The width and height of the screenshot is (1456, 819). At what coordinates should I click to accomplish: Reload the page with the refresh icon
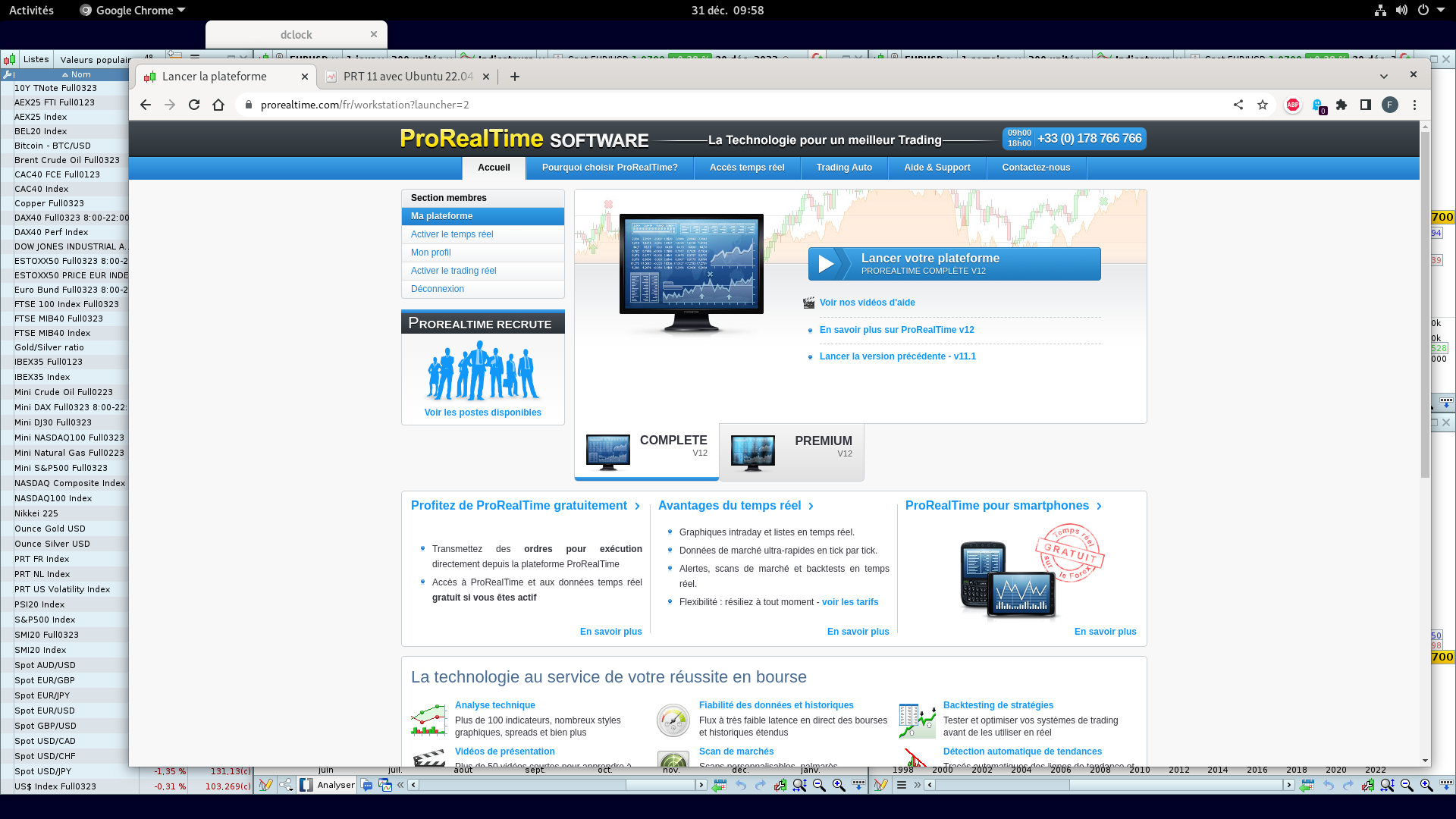pyautogui.click(x=194, y=105)
